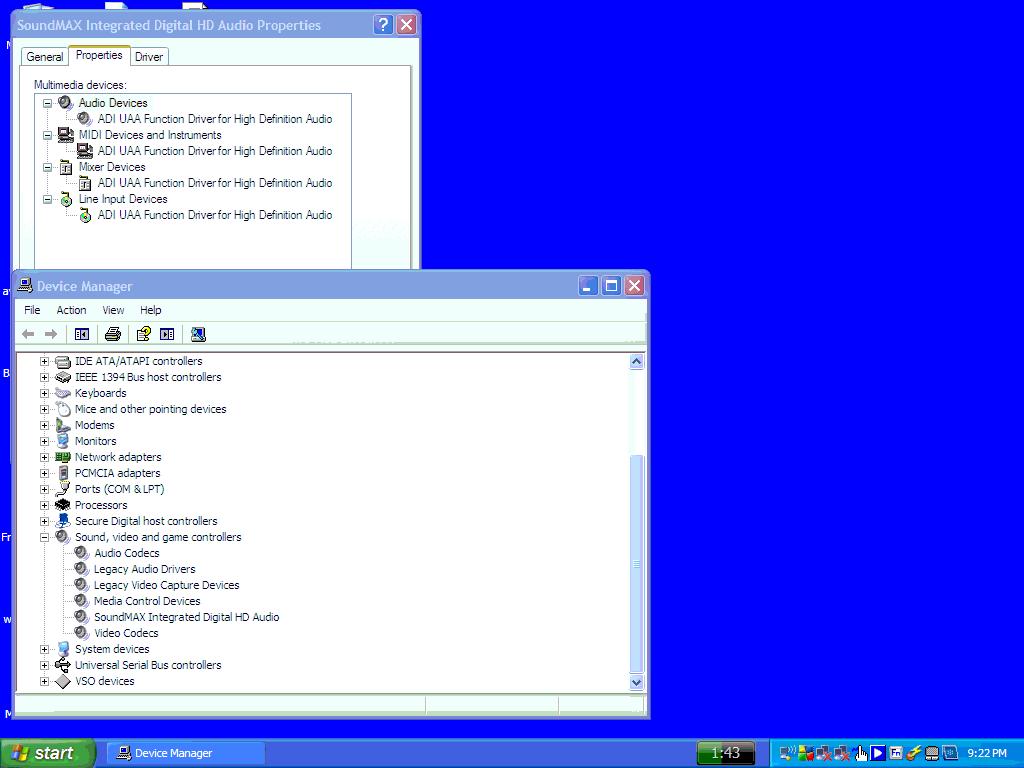This screenshot has width=1024, height=768.
Task: Switch to the Driver tab
Action: pos(149,57)
